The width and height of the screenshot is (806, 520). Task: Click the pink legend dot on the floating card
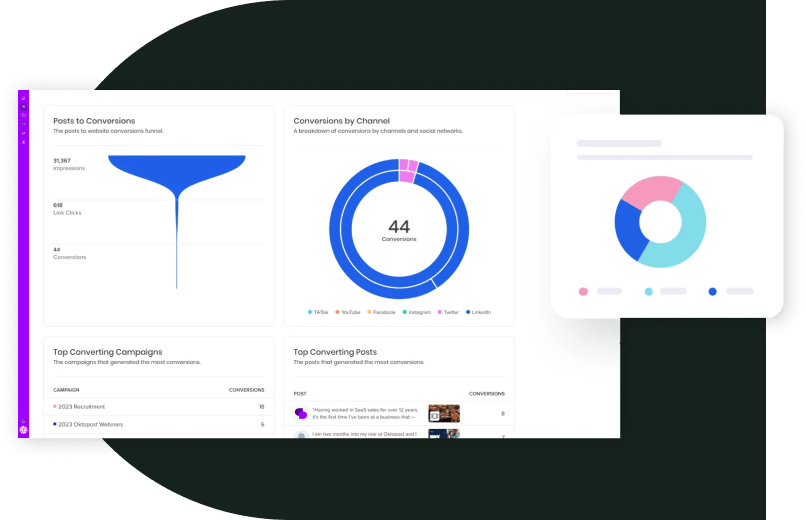tap(583, 291)
